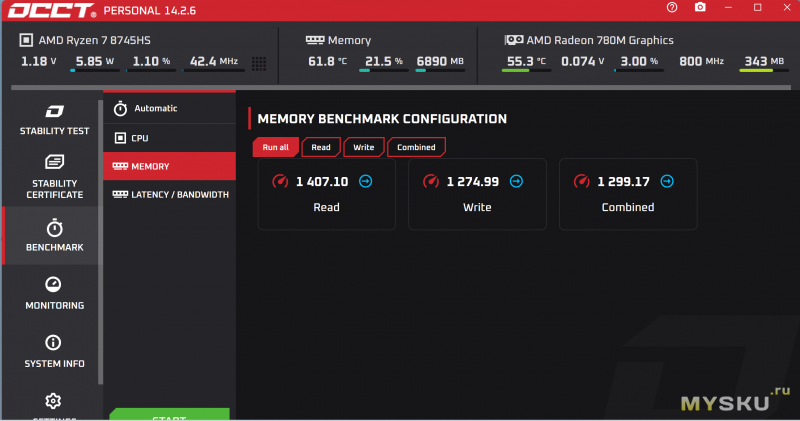Screen dimensions: 800x421
Task: Click the Write speedometer gauge icon
Action: pyautogui.click(x=431, y=181)
